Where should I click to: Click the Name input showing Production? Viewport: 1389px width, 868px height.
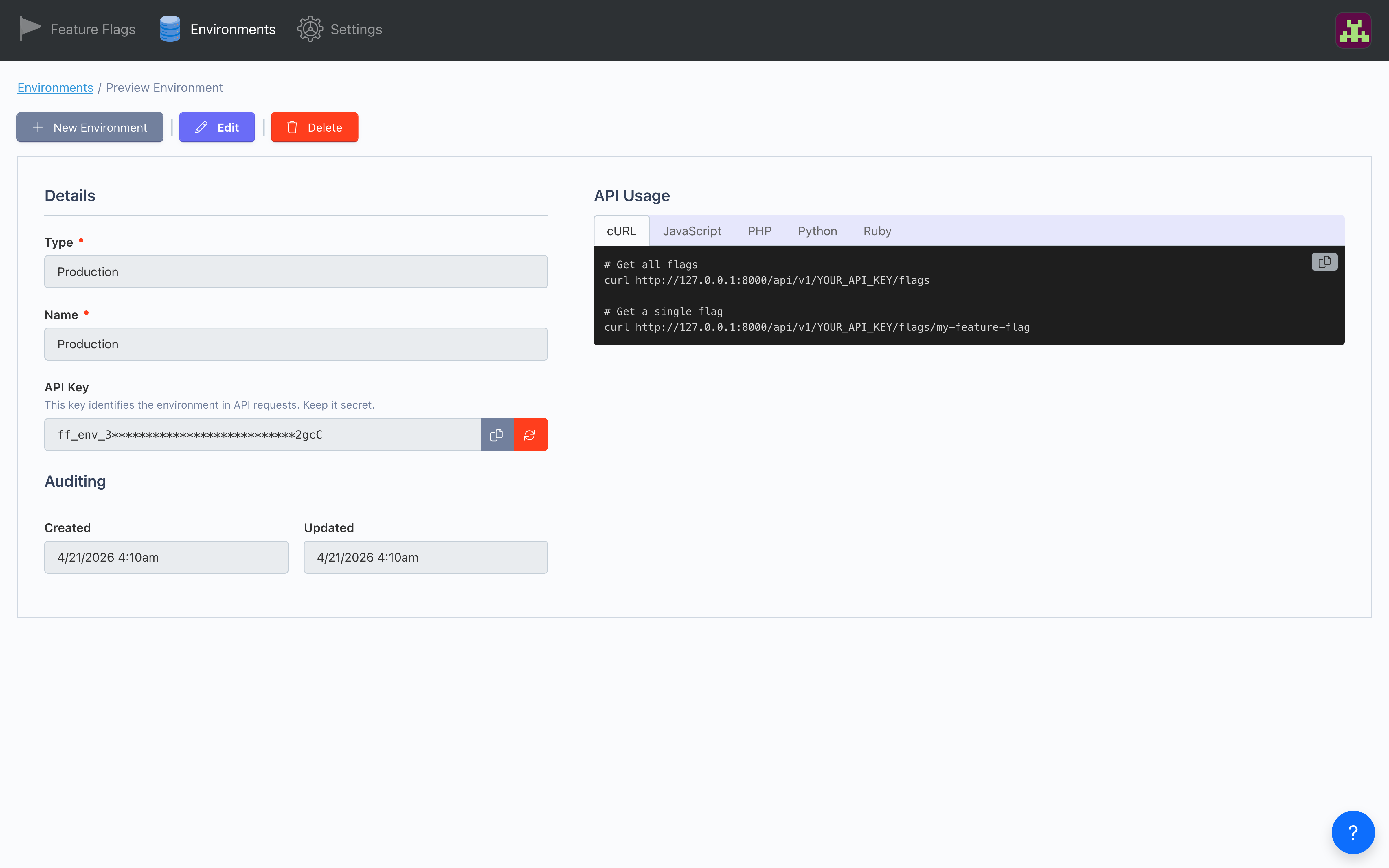[x=295, y=344]
